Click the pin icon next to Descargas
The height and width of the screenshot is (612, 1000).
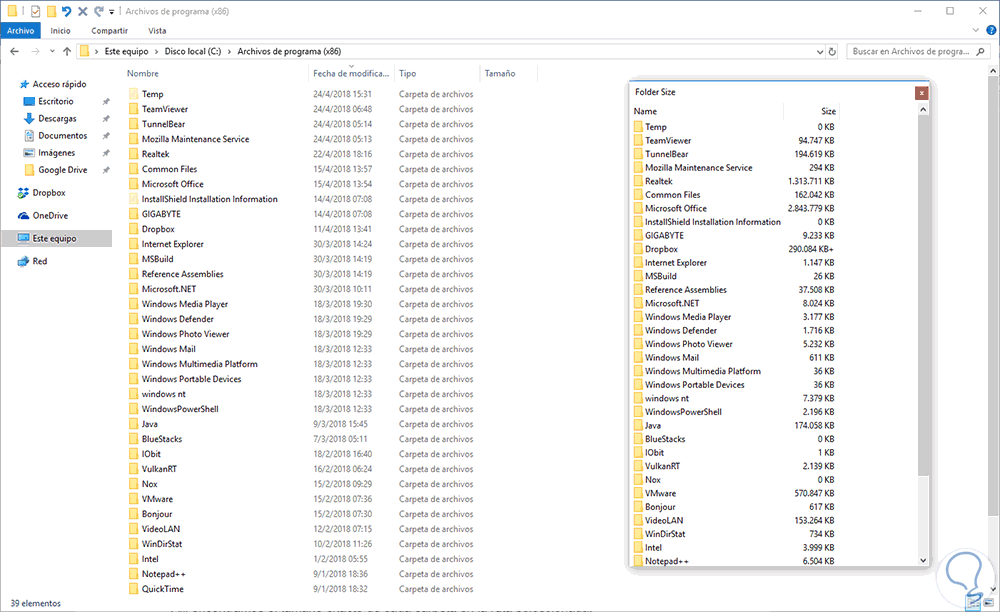(x=106, y=119)
